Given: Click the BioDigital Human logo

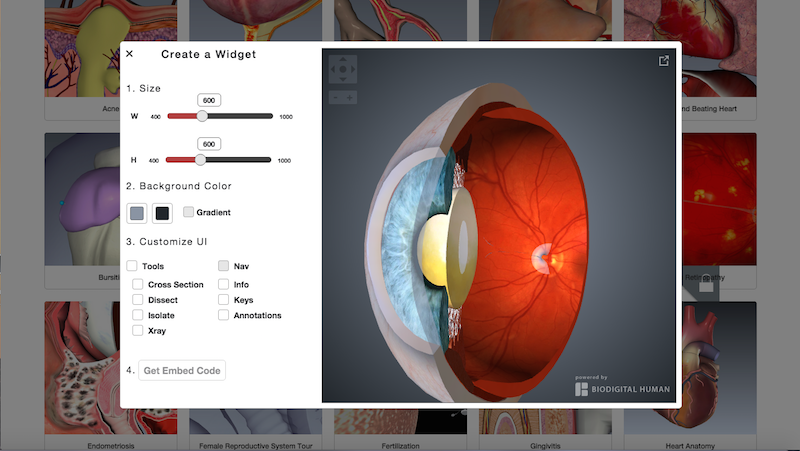Looking at the screenshot, I should 622,386.
